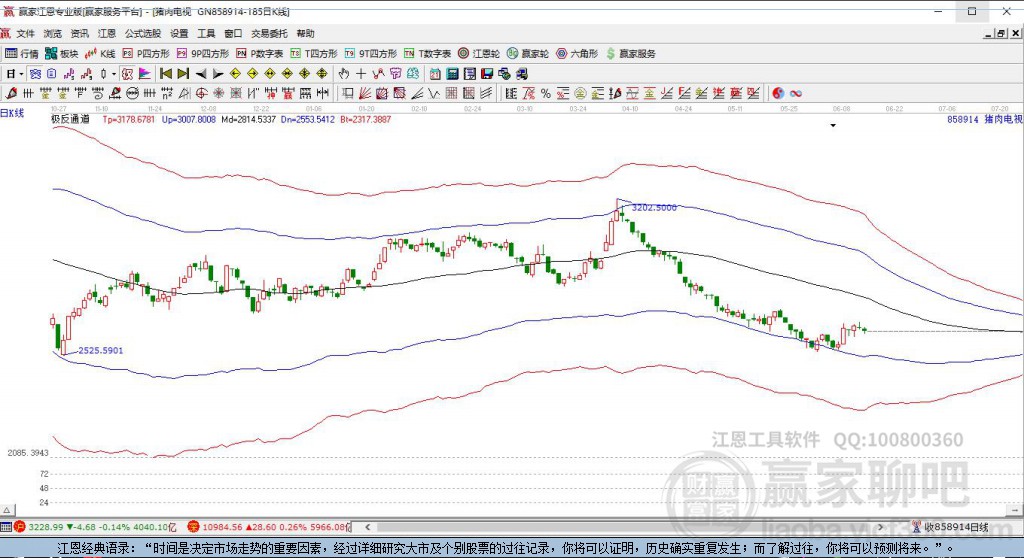Open the 行情 market quotes view

[x=22, y=54]
